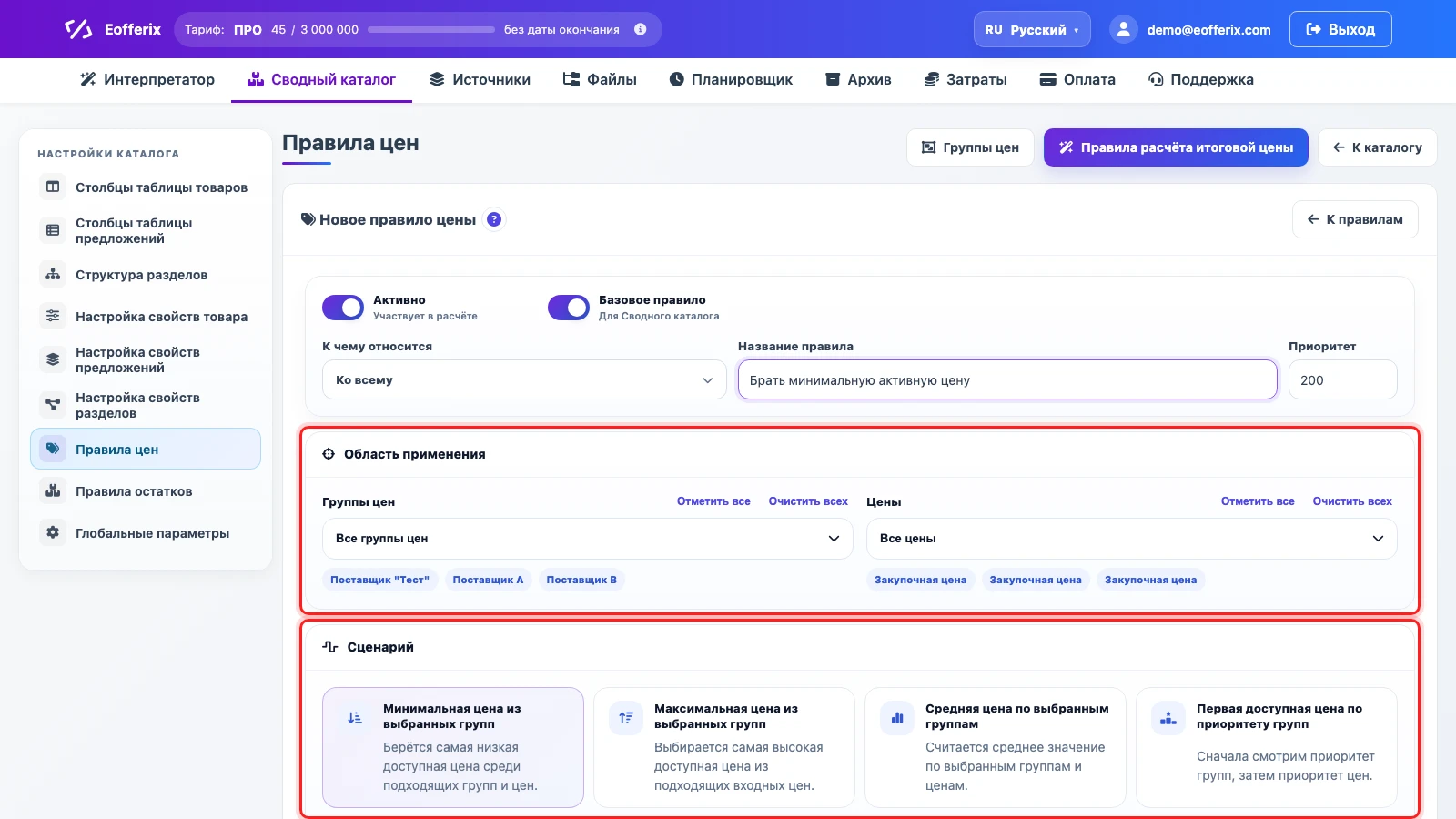The width and height of the screenshot is (1456, 819).
Task: Click Отметить все for Группы цен
Action: pos(713,501)
